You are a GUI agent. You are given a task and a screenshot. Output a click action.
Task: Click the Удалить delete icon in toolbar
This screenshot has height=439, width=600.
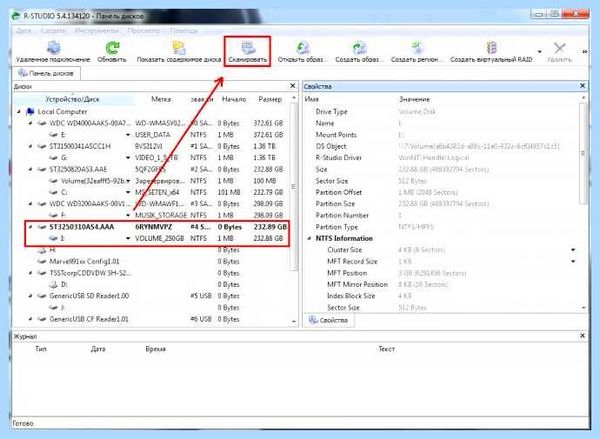559,48
